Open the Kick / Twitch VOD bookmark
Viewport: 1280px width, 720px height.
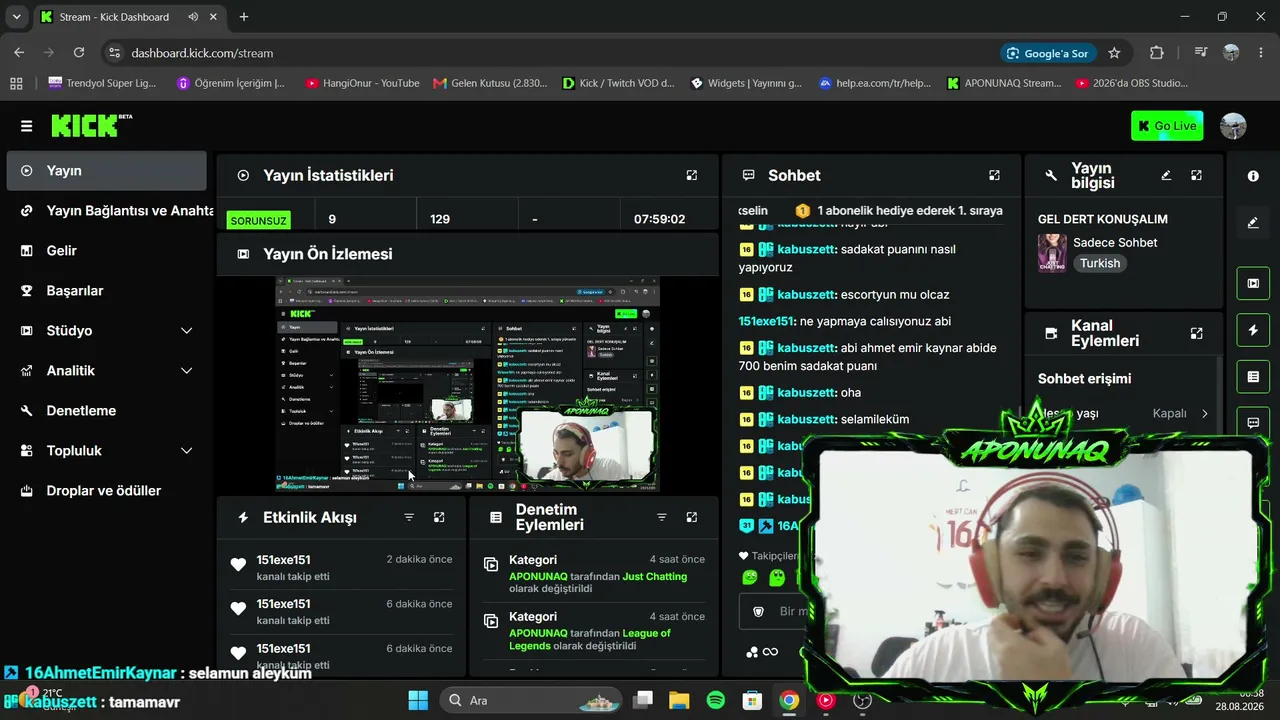tap(619, 83)
